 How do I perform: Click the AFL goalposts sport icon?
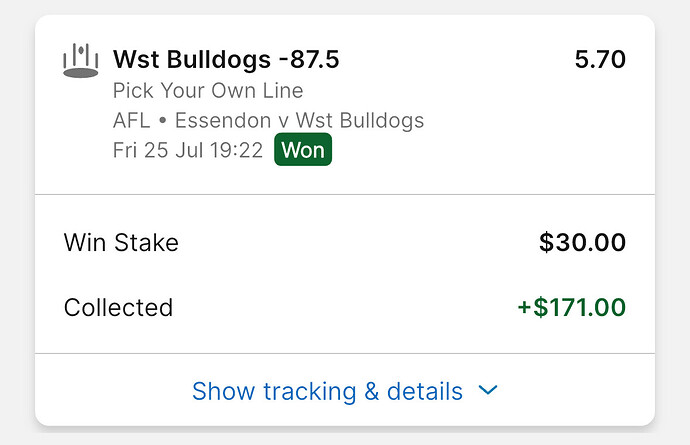(81, 61)
